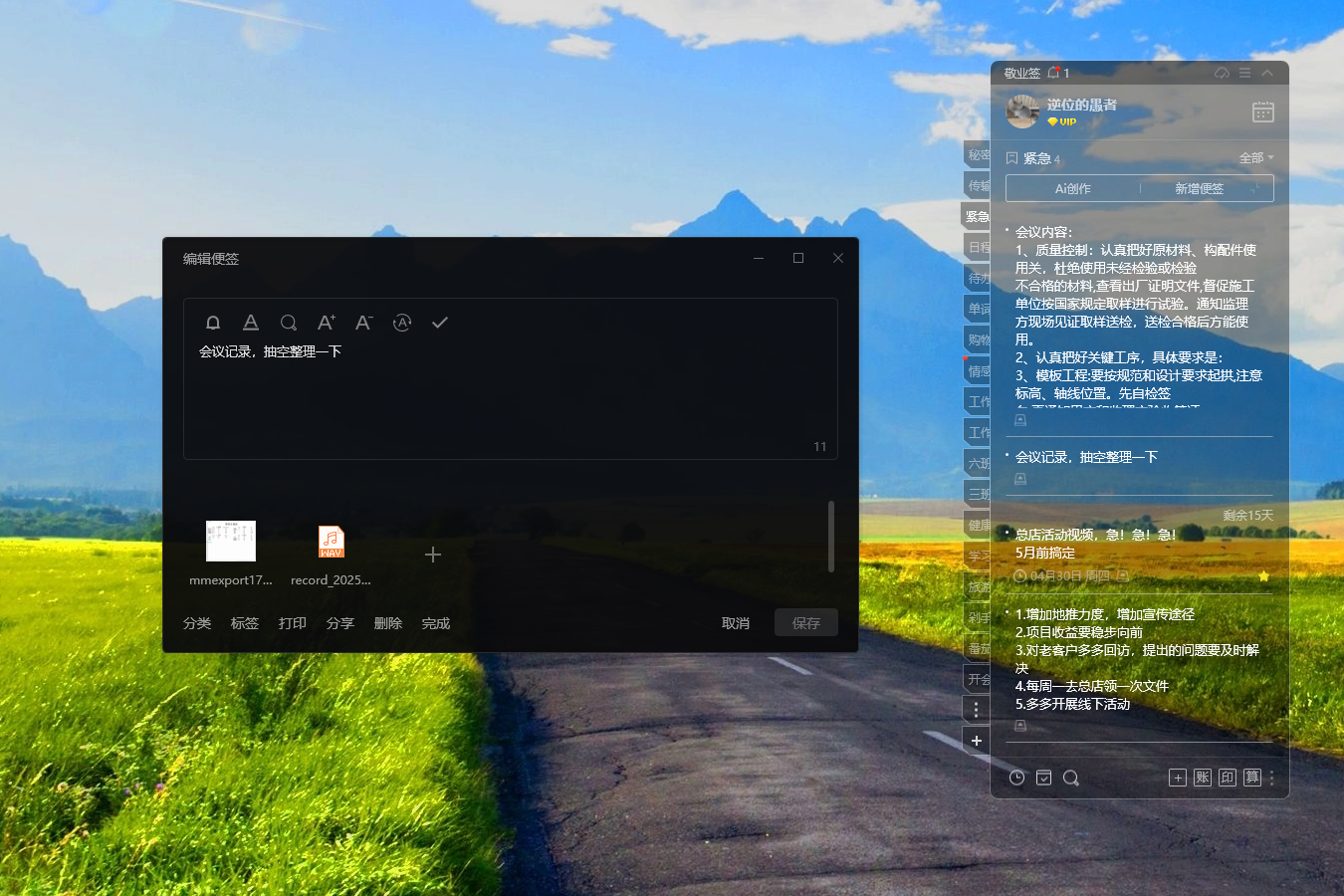Open the time manager clock icon
The width and height of the screenshot is (1344, 896).
(1016, 778)
